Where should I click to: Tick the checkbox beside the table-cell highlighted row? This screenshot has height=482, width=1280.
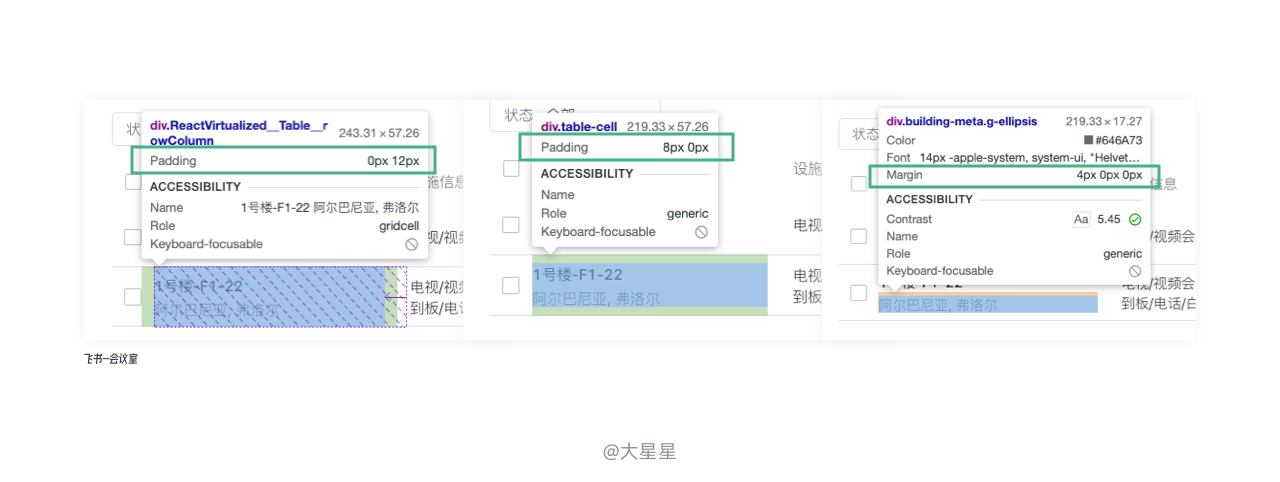[x=511, y=286]
